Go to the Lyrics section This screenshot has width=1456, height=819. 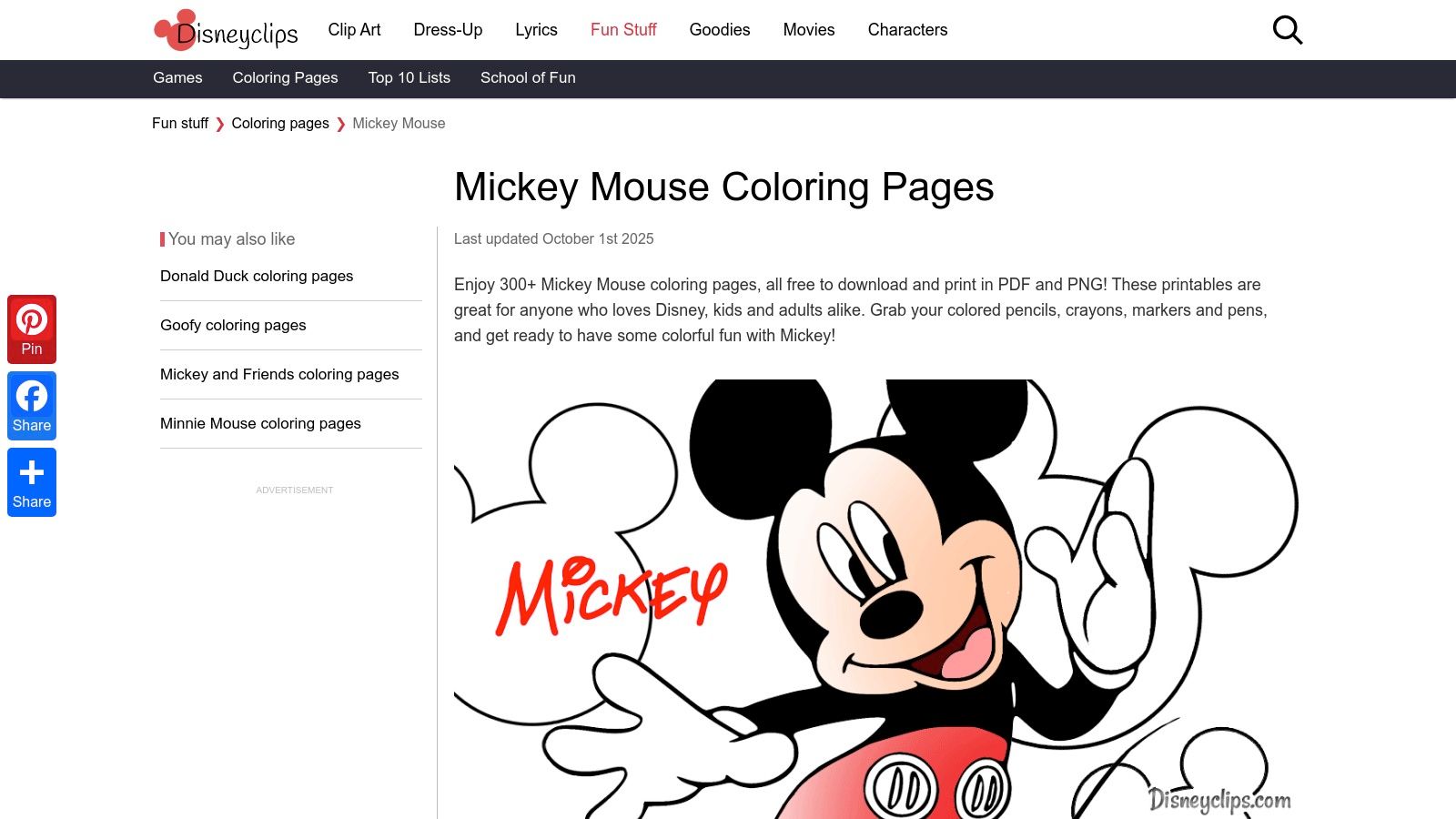click(536, 29)
